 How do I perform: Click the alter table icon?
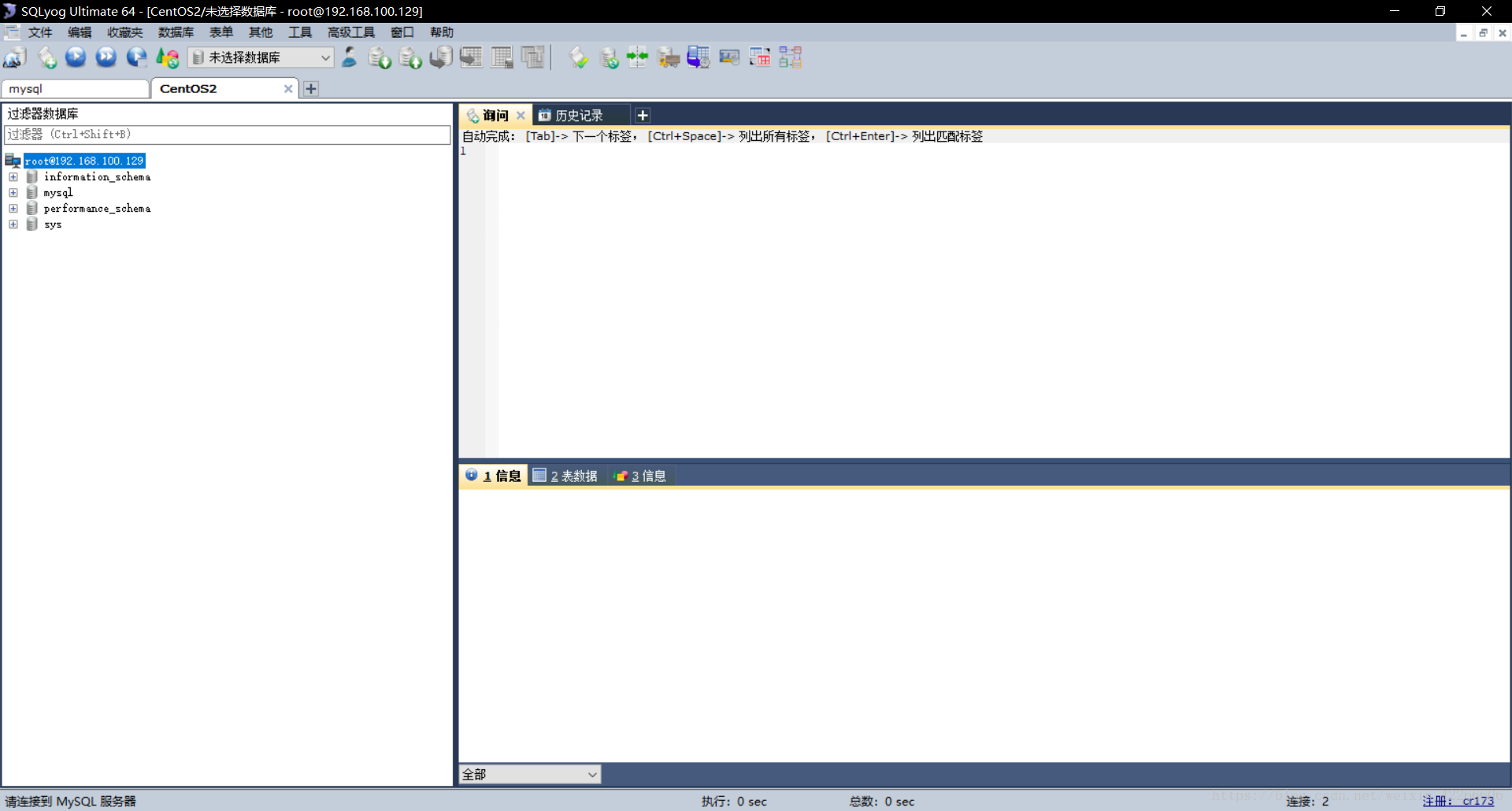pyautogui.click(x=502, y=57)
